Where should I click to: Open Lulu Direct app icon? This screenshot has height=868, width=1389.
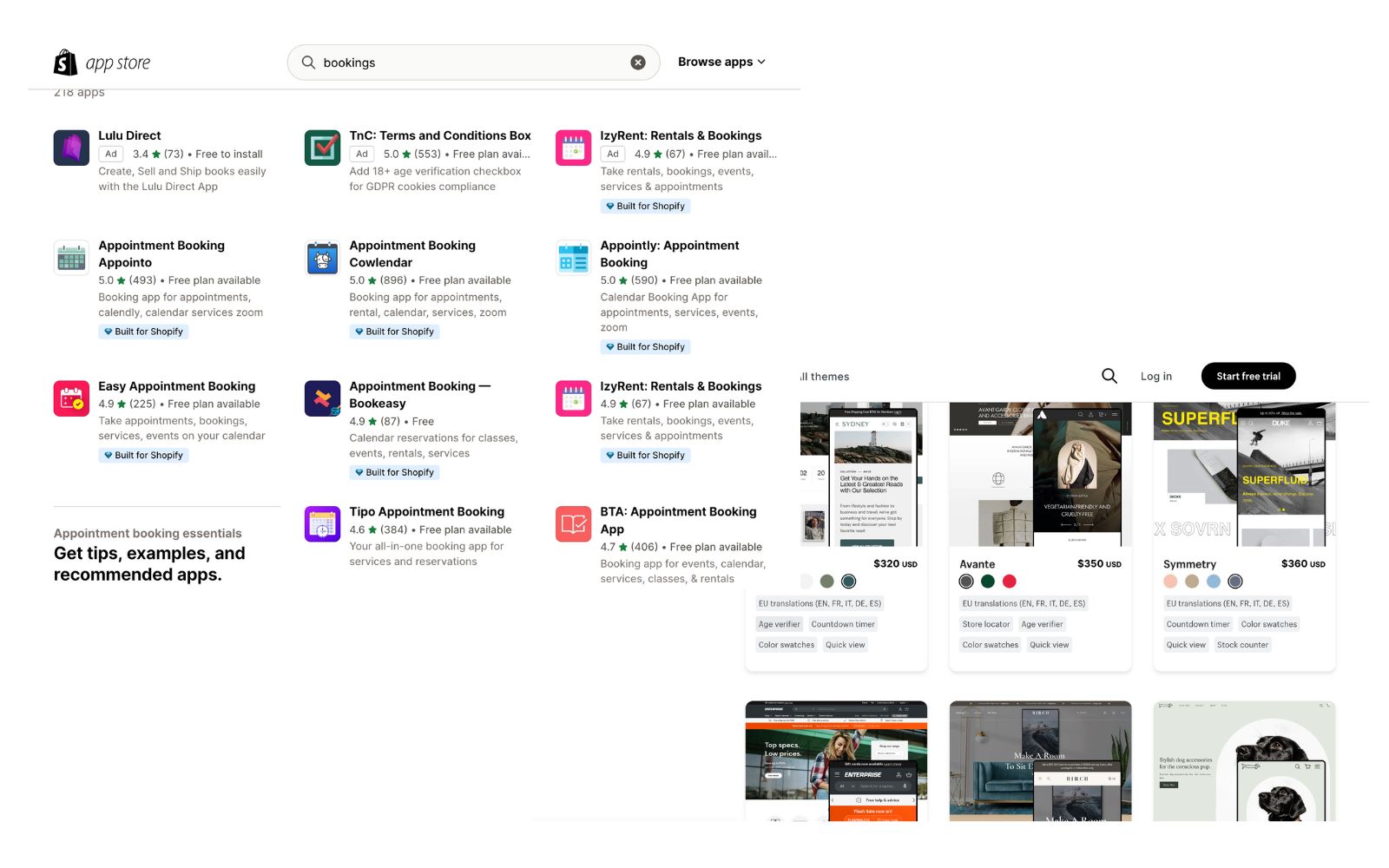point(71,148)
